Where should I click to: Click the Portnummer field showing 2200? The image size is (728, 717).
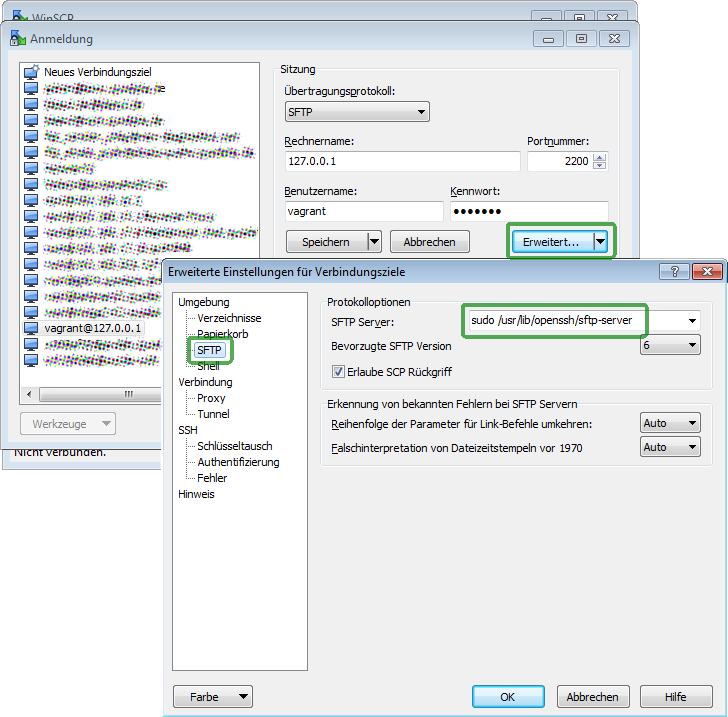560,161
